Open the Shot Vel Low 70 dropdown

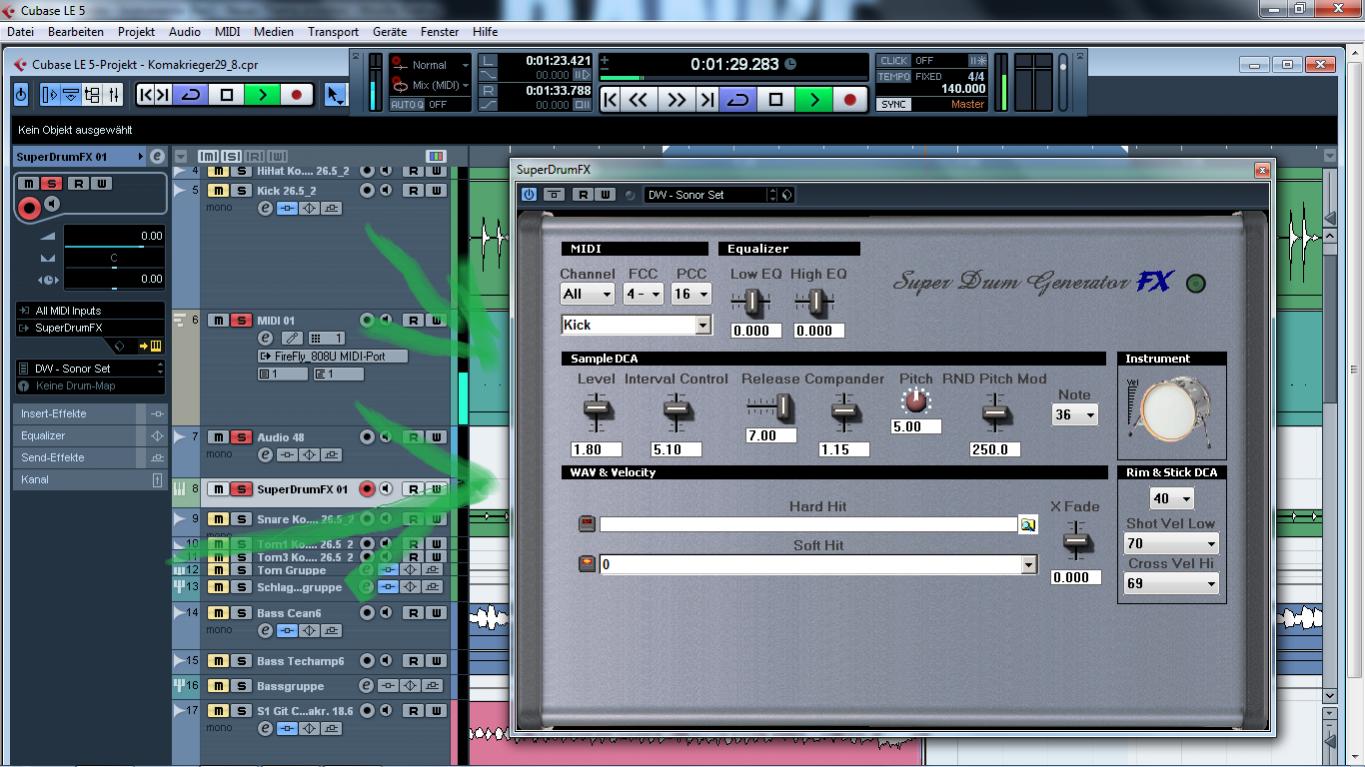pos(1172,544)
